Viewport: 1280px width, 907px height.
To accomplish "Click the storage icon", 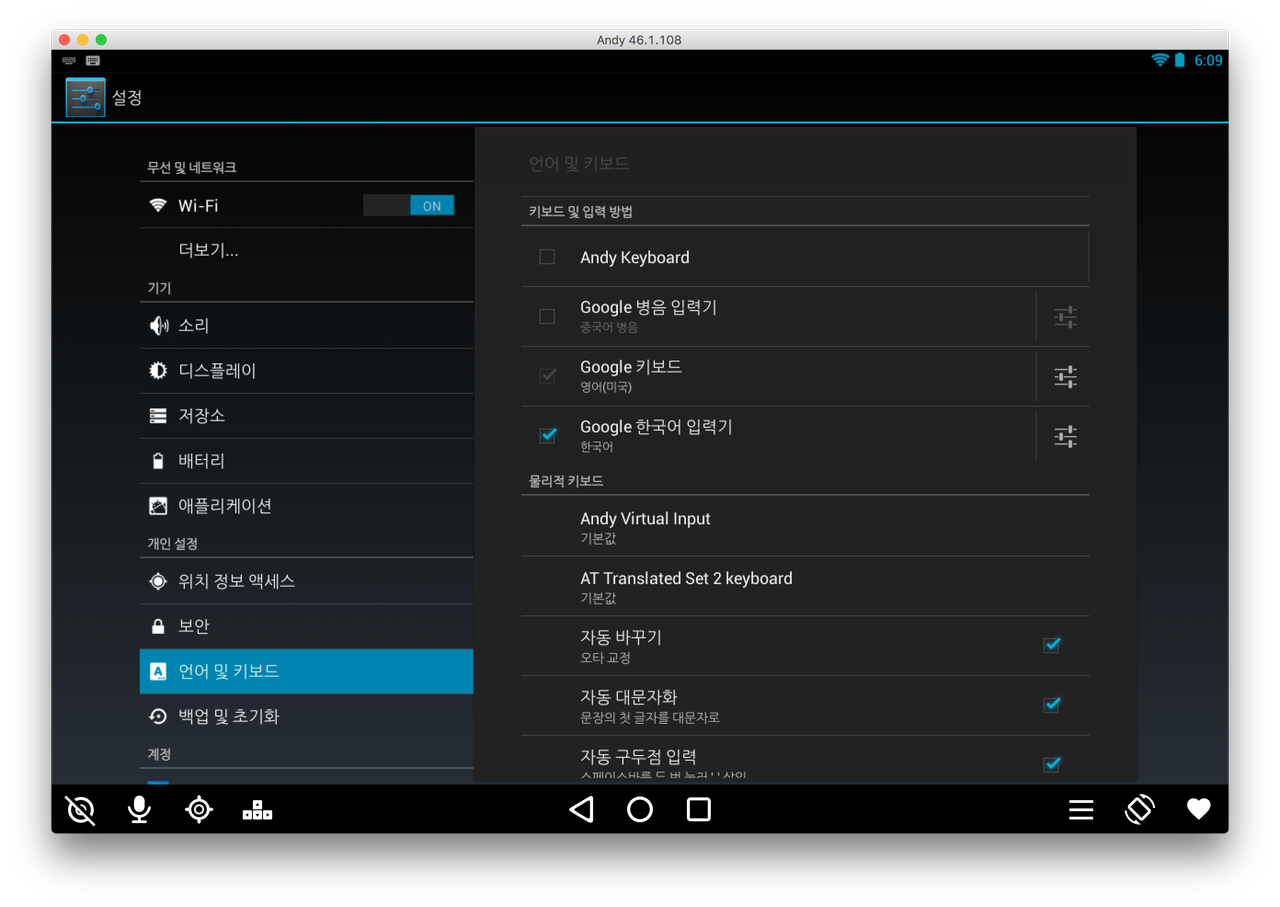I will (x=158, y=415).
